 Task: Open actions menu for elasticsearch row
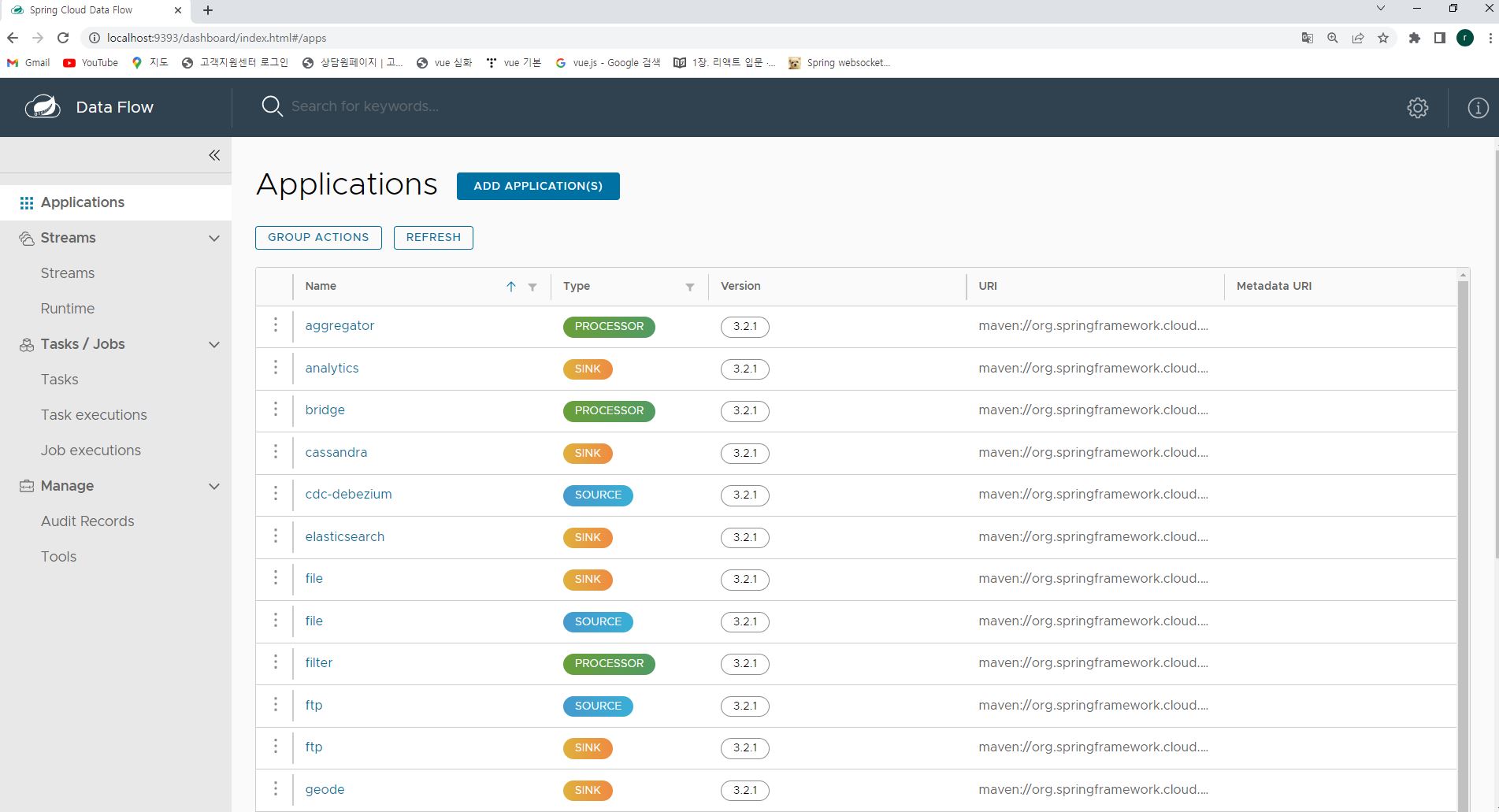click(275, 536)
